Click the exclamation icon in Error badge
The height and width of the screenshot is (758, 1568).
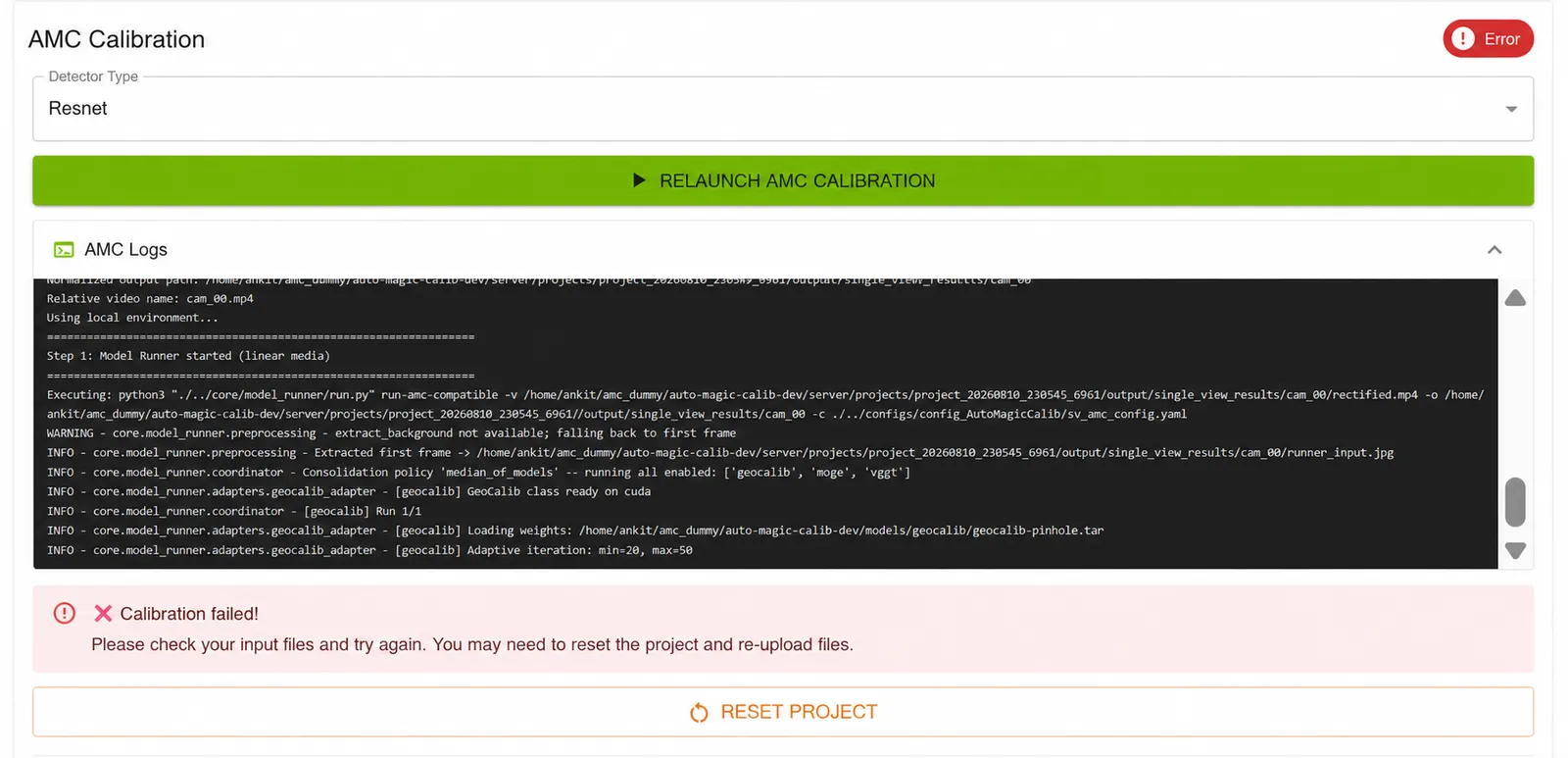pyautogui.click(x=1463, y=39)
